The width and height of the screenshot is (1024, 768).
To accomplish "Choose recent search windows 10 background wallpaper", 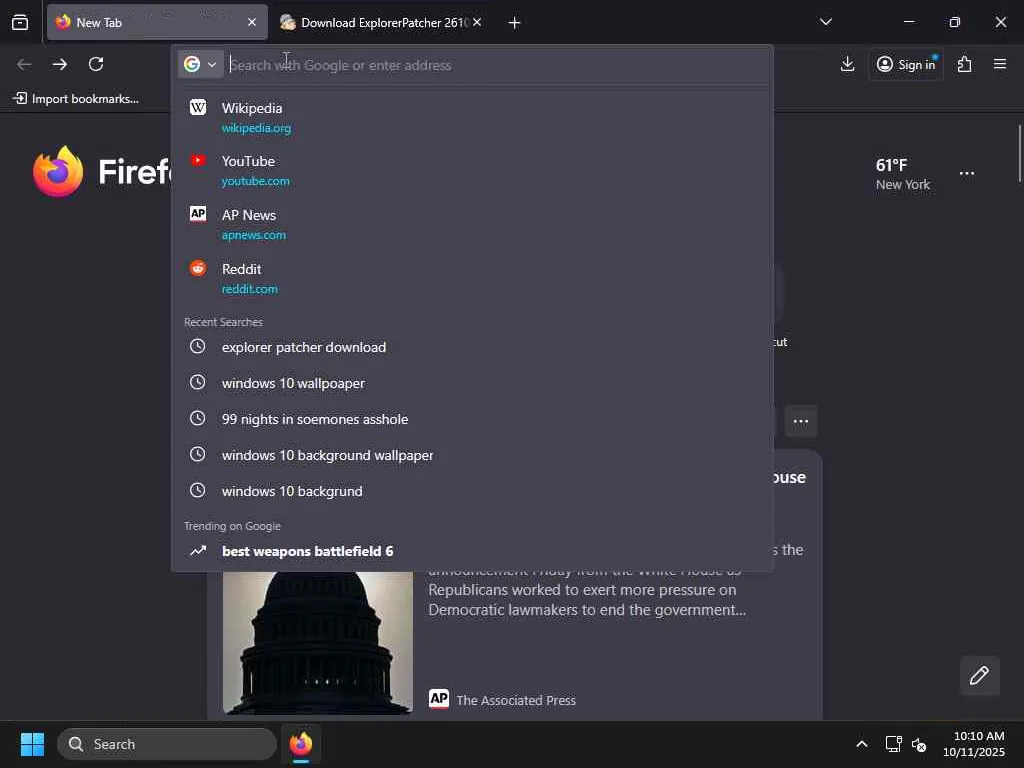I will pos(472,455).
